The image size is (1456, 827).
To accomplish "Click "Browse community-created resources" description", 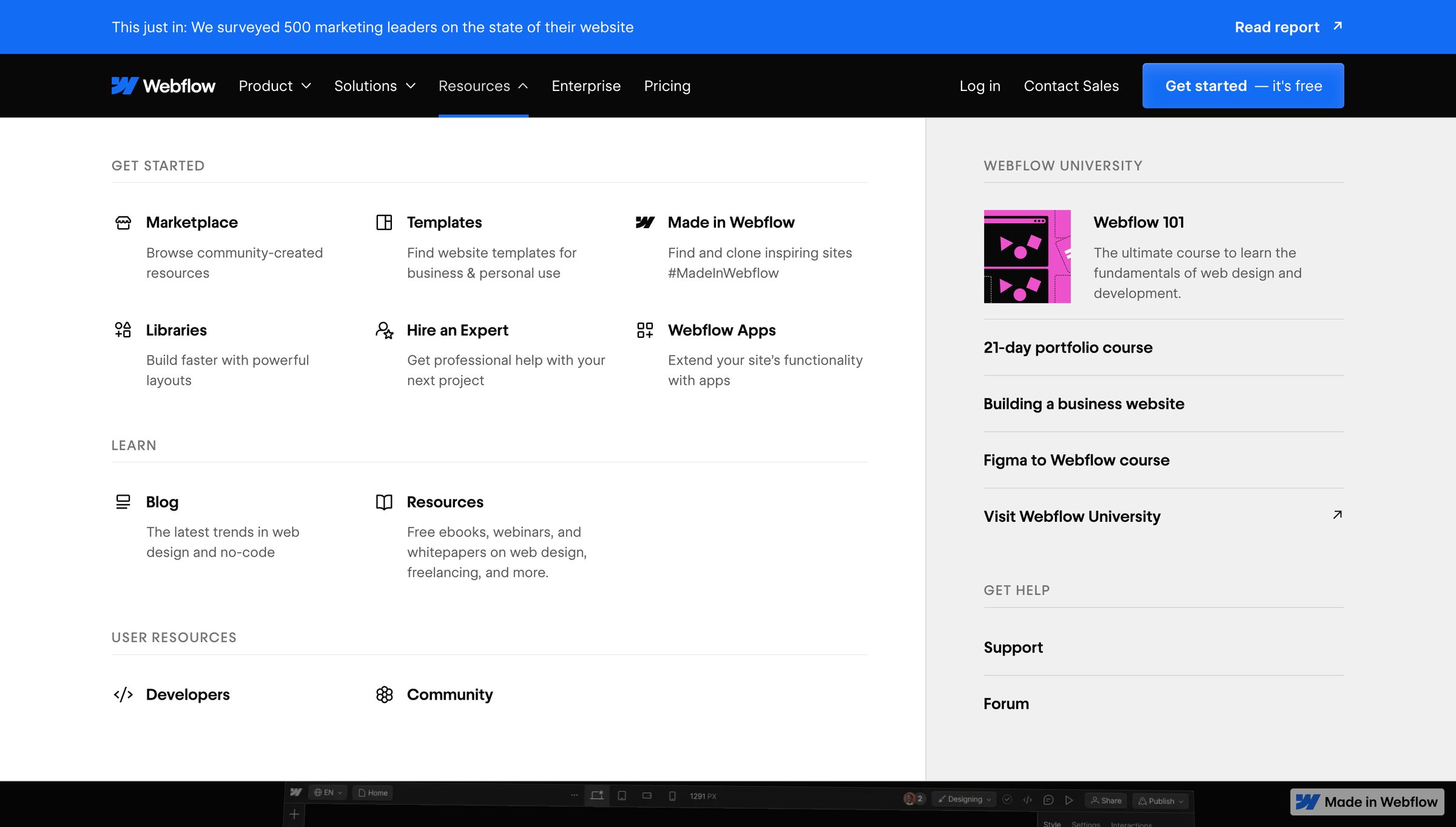I will [x=234, y=263].
